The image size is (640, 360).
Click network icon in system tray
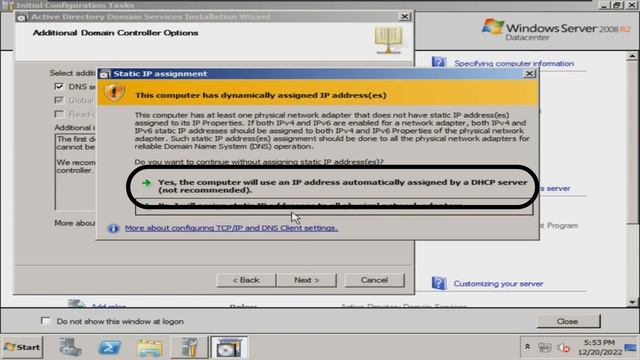click(544, 347)
